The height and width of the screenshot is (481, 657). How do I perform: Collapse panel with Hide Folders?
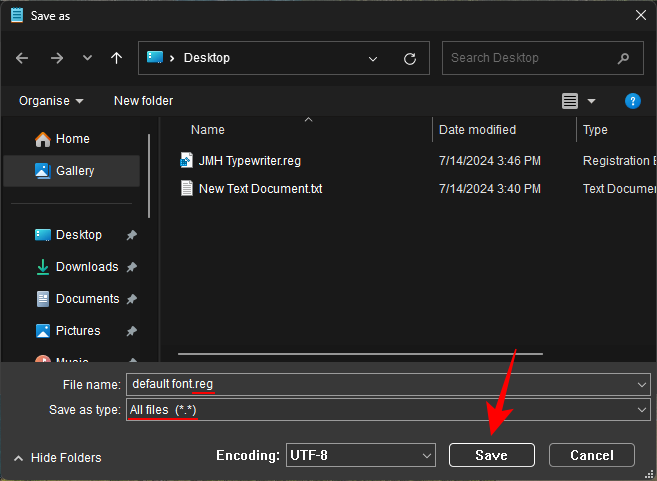[58, 457]
